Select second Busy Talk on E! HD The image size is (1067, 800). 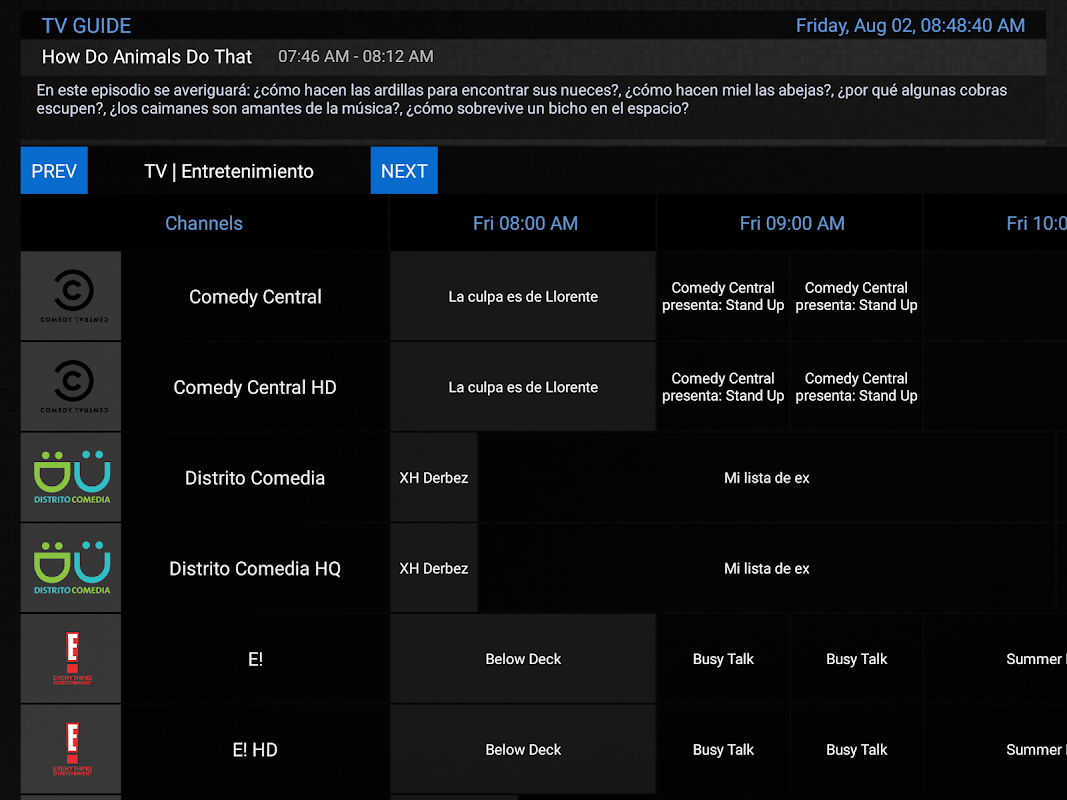click(x=856, y=750)
